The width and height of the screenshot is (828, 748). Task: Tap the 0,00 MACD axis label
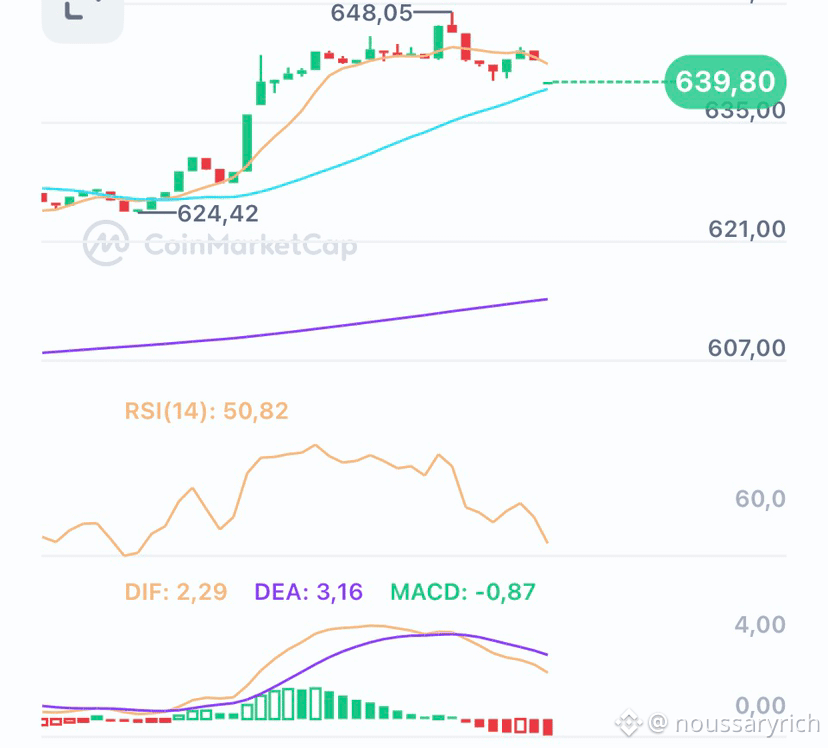tap(760, 705)
